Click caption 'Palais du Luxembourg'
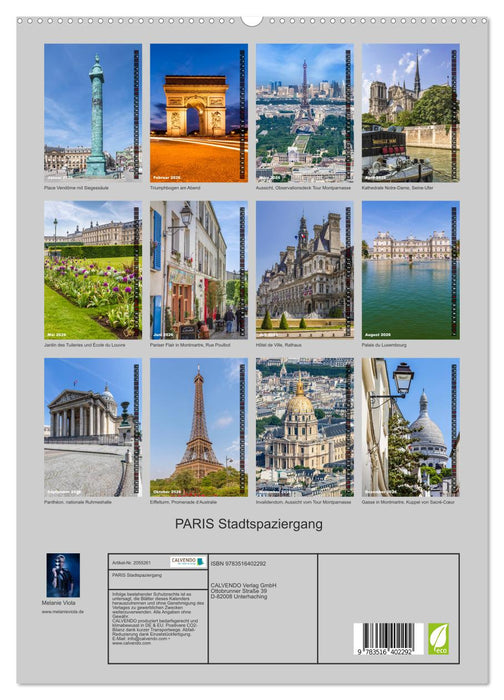 (384, 345)
